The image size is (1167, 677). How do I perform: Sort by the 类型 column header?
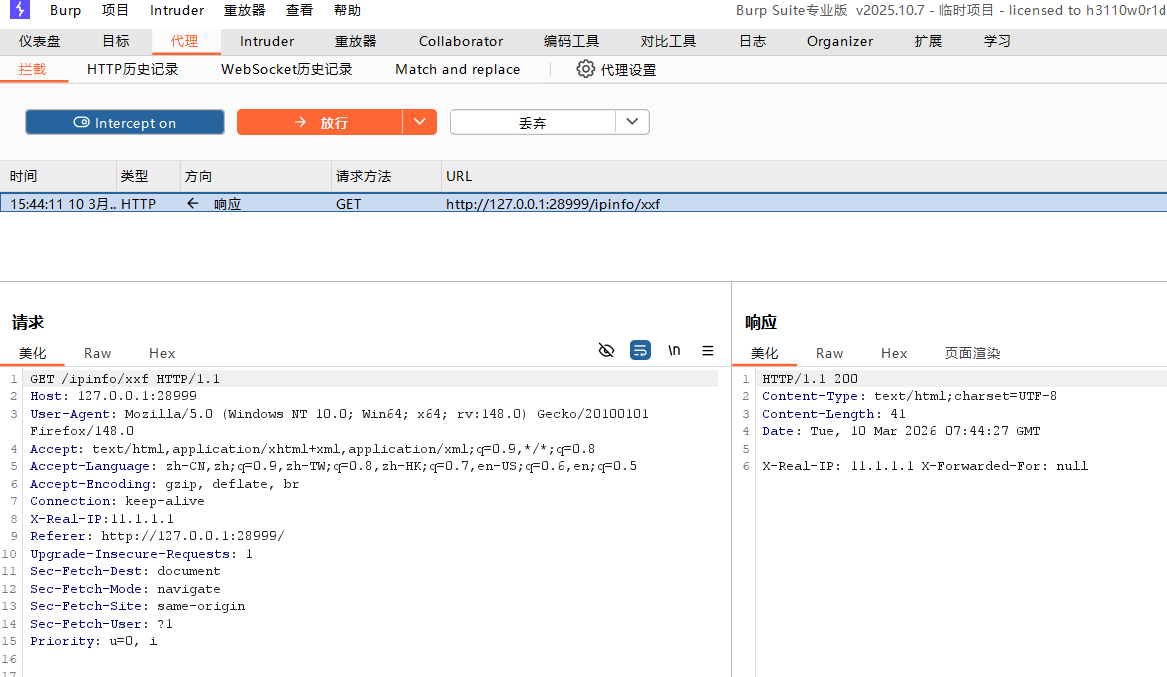[148, 176]
